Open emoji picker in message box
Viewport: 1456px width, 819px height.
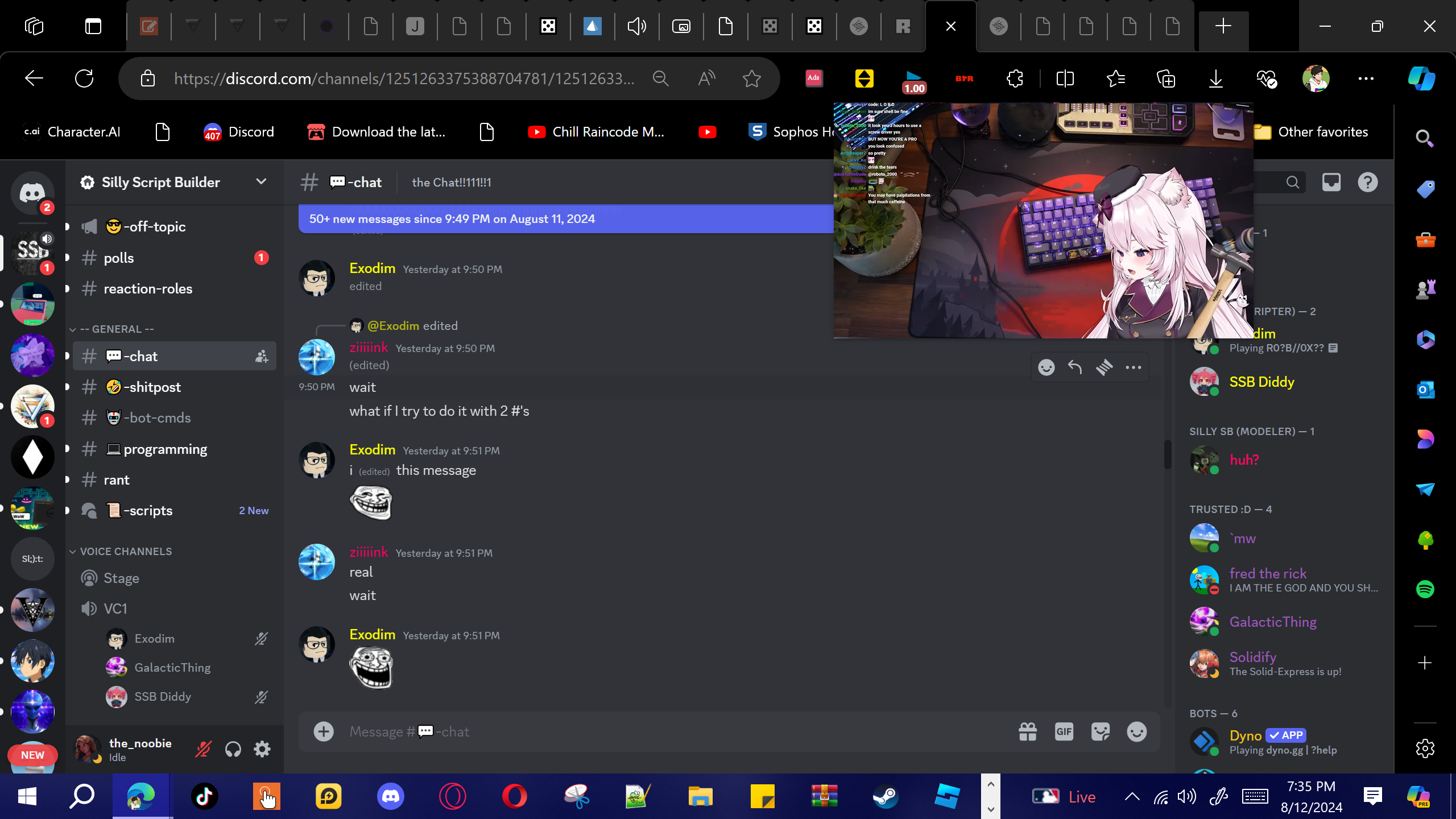[1136, 731]
